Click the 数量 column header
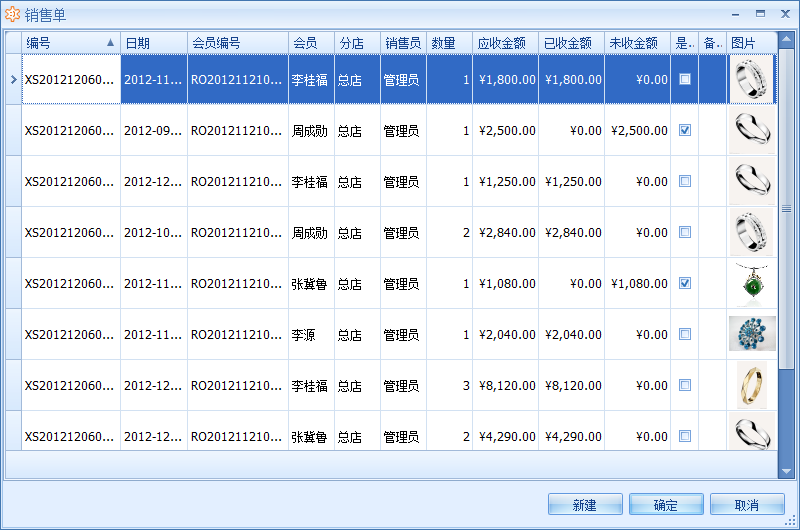Image resolution: width=800 pixels, height=530 pixels. point(449,43)
